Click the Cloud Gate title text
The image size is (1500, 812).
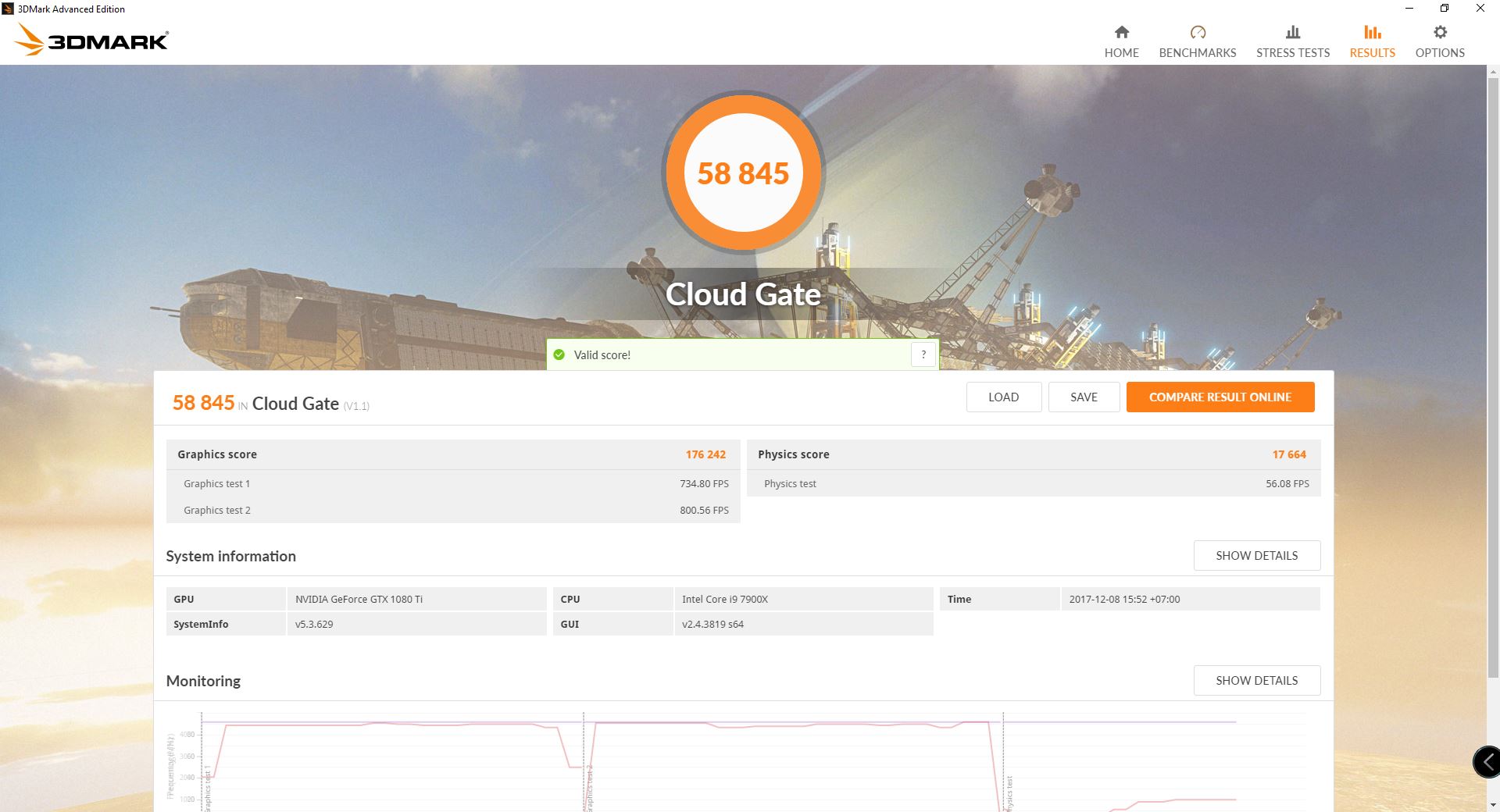point(743,294)
